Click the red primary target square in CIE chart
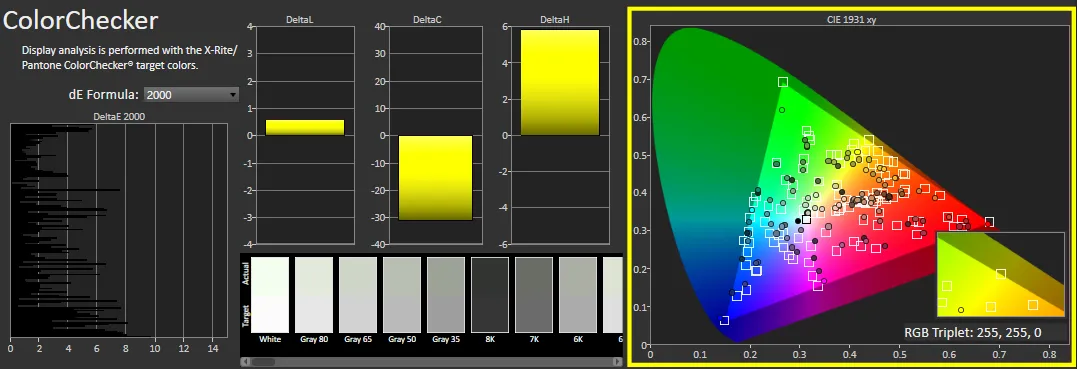The height and width of the screenshot is (369, 1077). point(989,222)
